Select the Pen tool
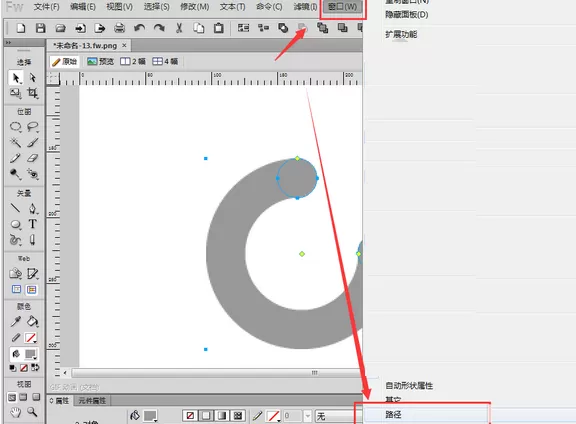 (33, 208)
